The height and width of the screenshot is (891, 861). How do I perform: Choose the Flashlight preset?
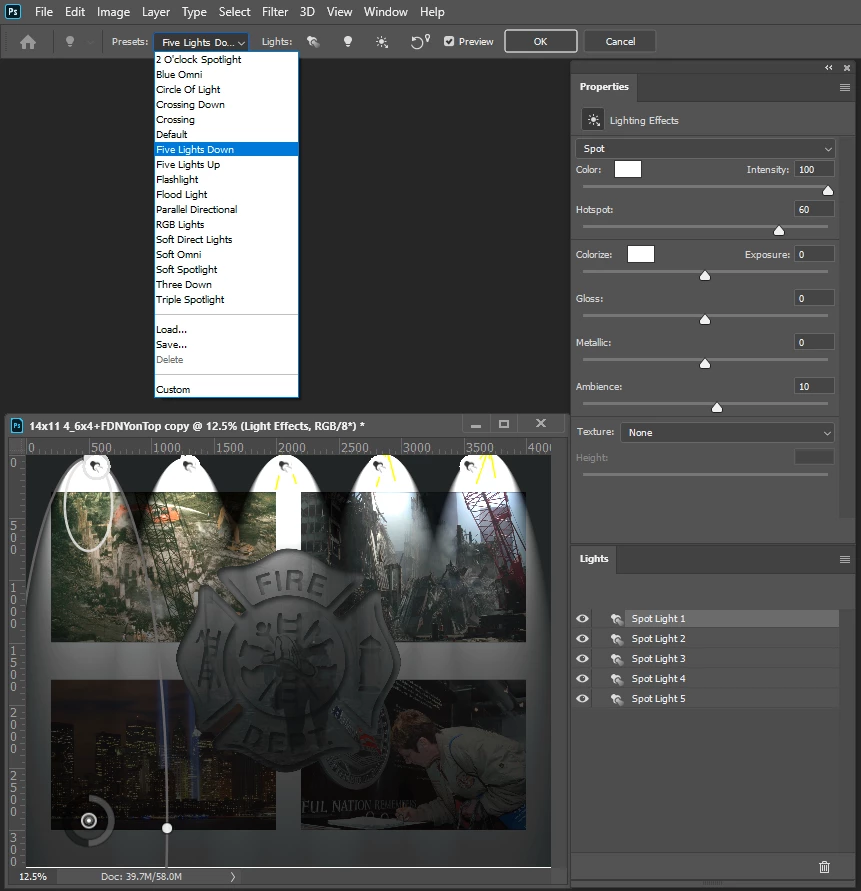click(x=226, y=180)
